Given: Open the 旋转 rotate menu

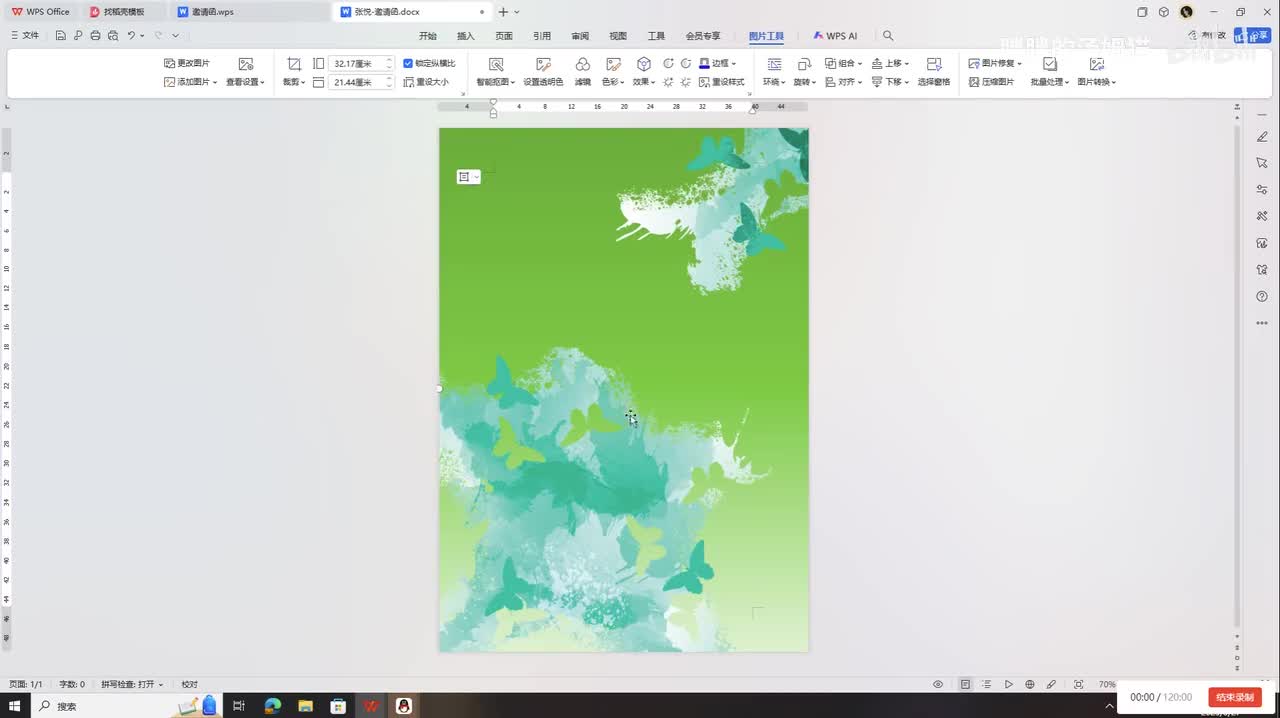Looking at the screenshot, I should click(x=804, y=73).
